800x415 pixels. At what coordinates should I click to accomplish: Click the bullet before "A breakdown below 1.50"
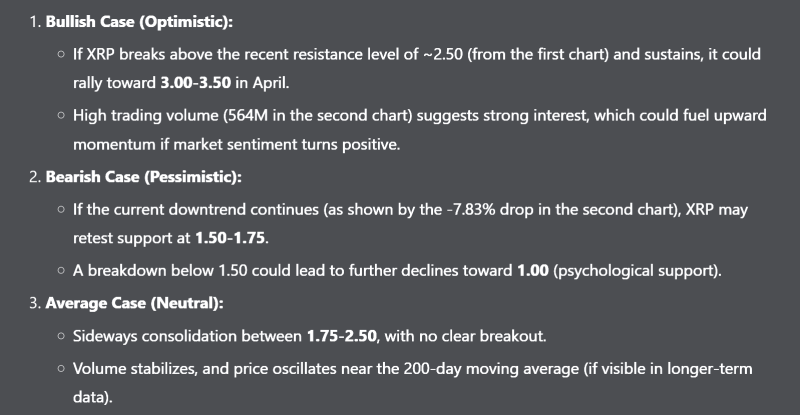[x=63, y=270]
